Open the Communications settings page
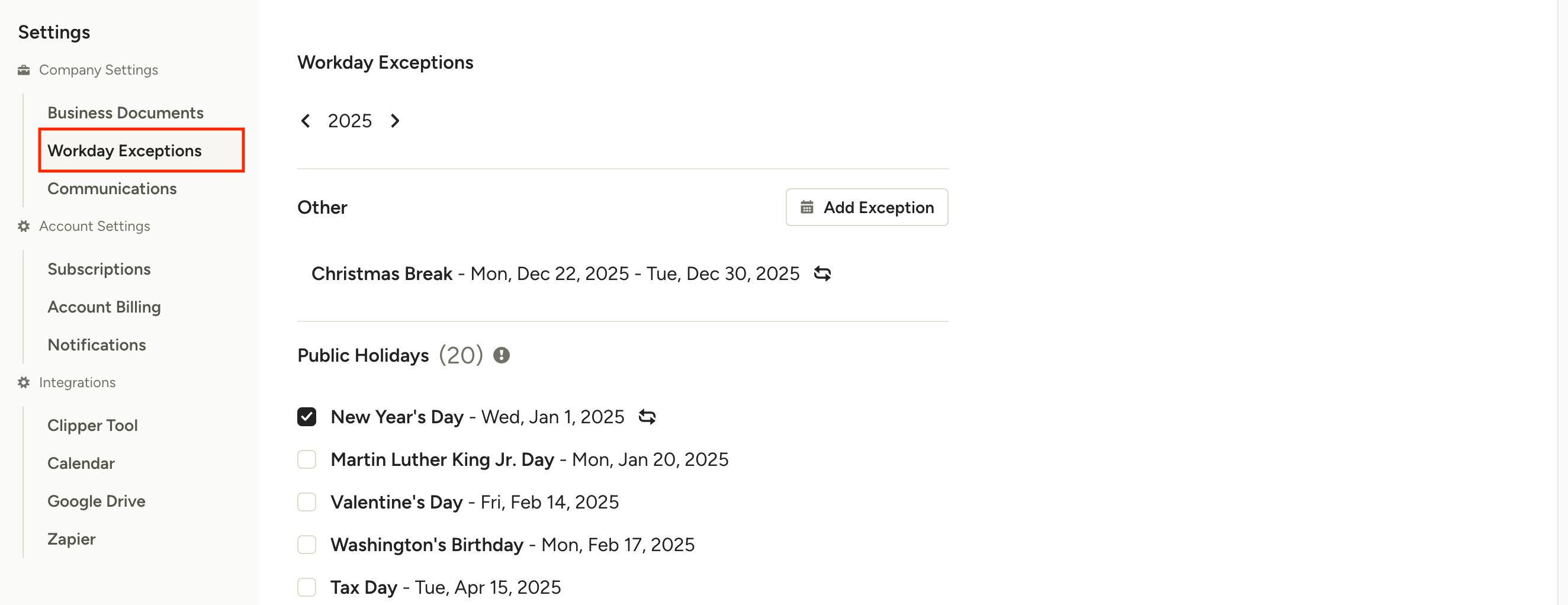1568x605 pixels. [x=112, y=189]
